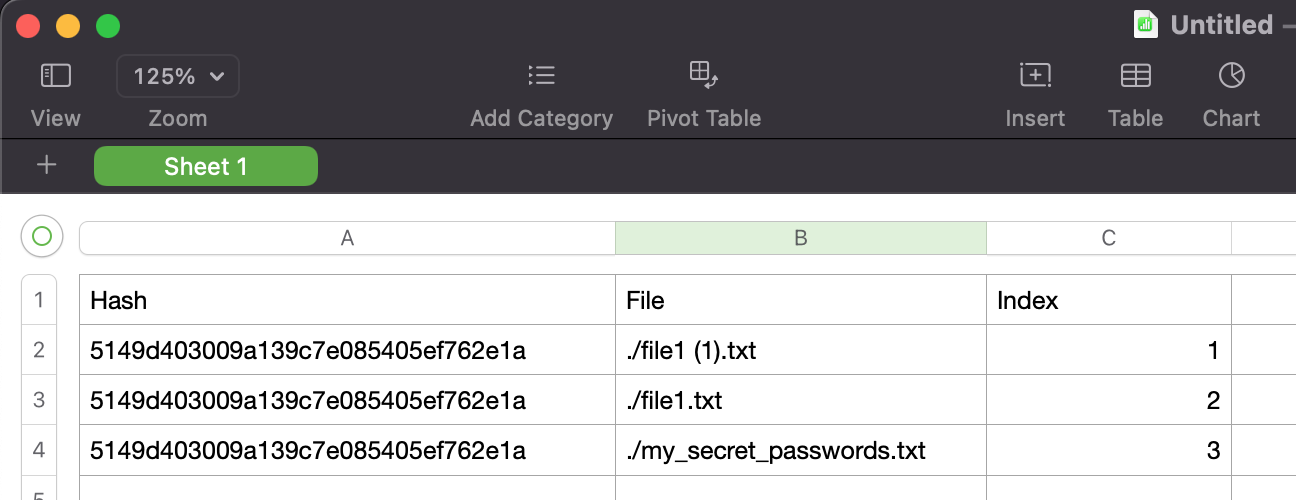Expand the 125% zoom dropdown

pyautogui.click(x=178, y=76)
